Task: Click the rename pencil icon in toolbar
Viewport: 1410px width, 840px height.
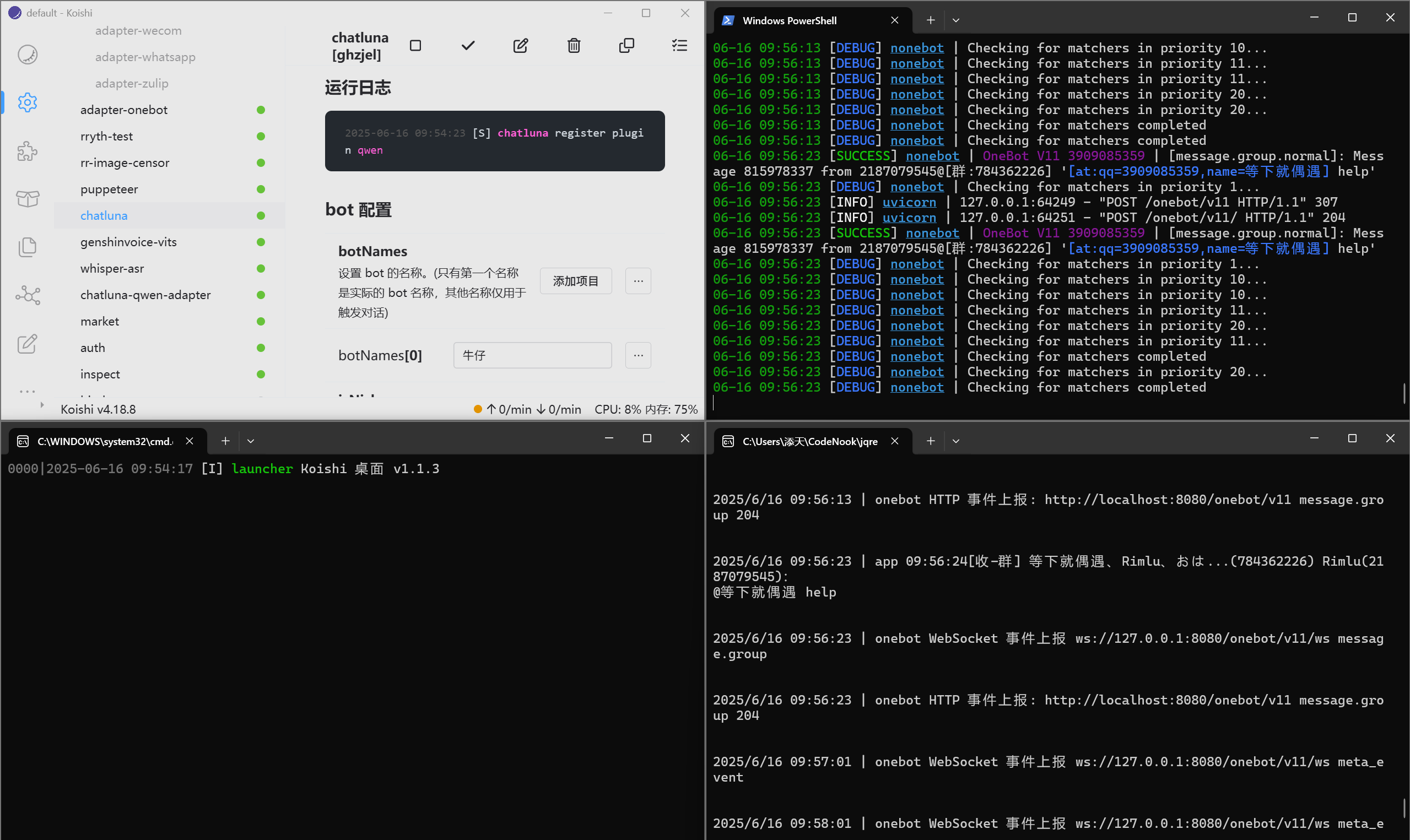Action: point(520,46)
